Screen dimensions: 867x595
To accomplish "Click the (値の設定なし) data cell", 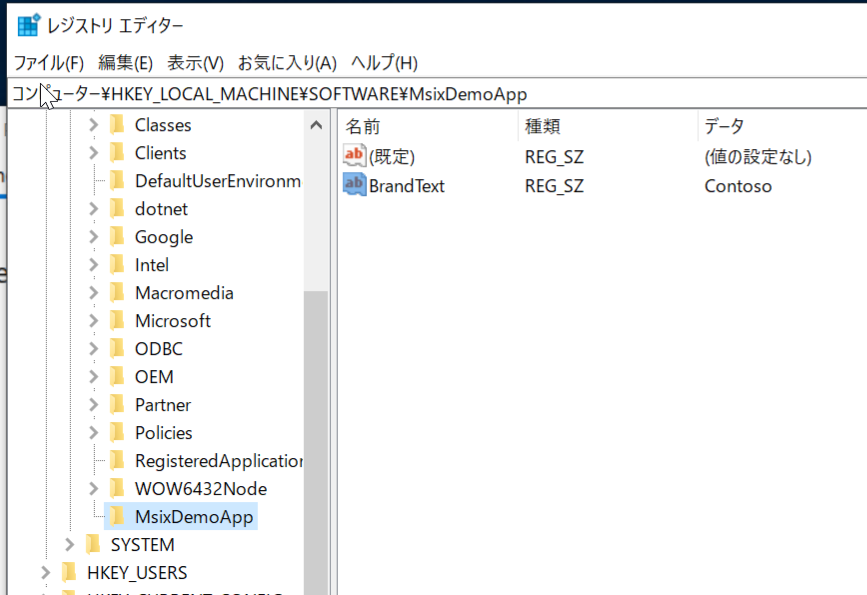I will pos(758,157).
